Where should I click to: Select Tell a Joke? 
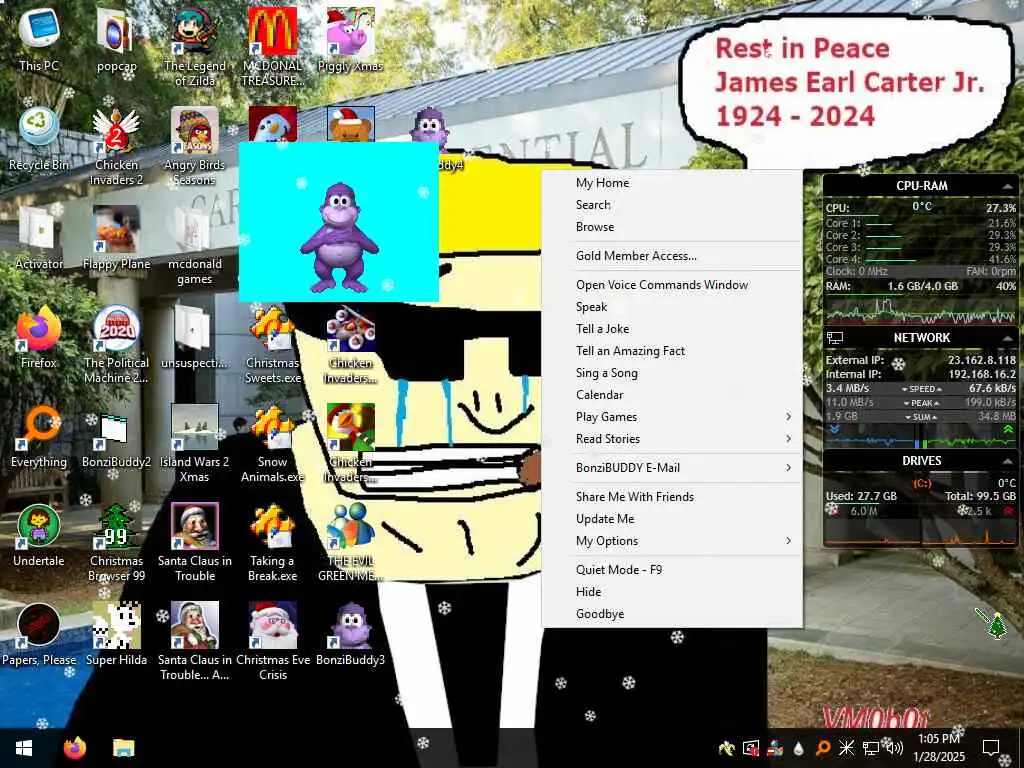click(x=673, y=329)
